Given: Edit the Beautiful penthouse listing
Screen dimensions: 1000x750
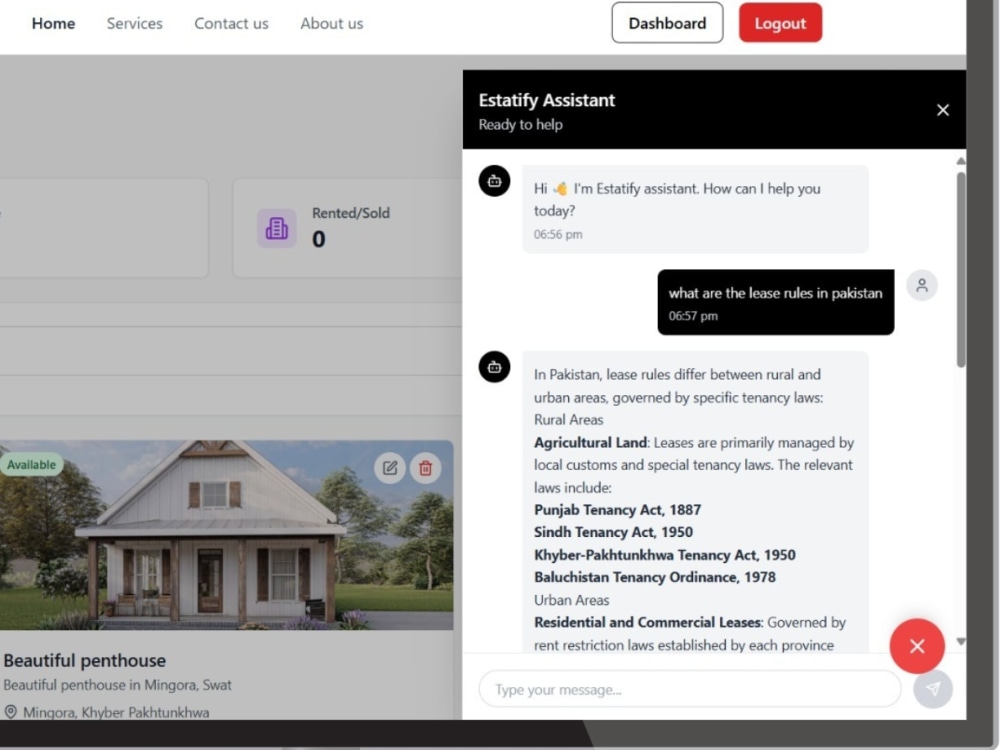Looking at the screenshot, I should click(x=390, y=468).
